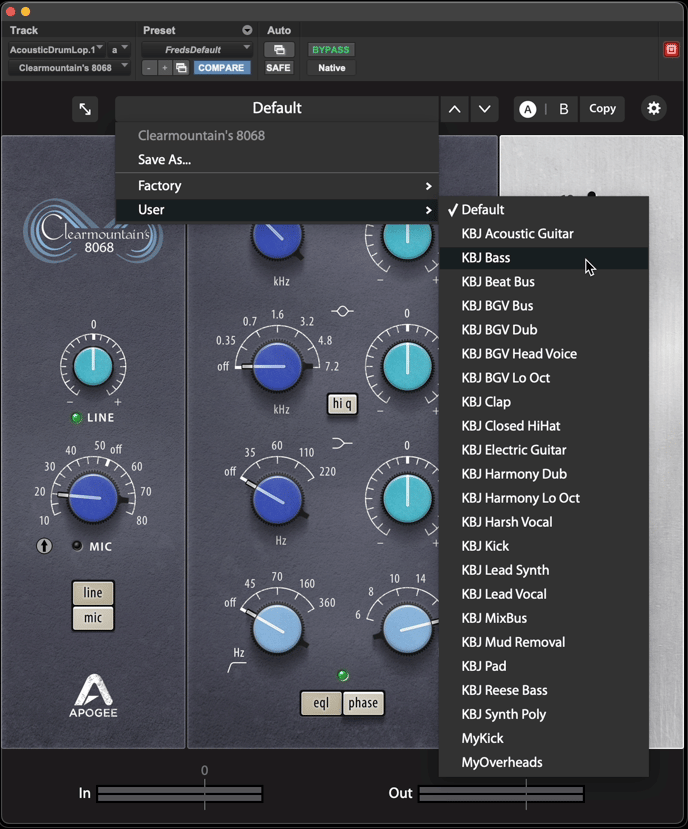688x829 pixels.
Task: Click the Default preset name header
Action: pos(277,108)
